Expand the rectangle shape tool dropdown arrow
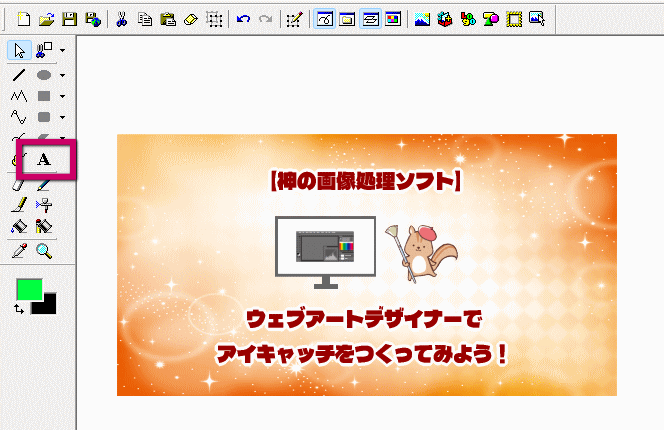The image size is (664, 430). pyautogui.click(x=62, y=97)
